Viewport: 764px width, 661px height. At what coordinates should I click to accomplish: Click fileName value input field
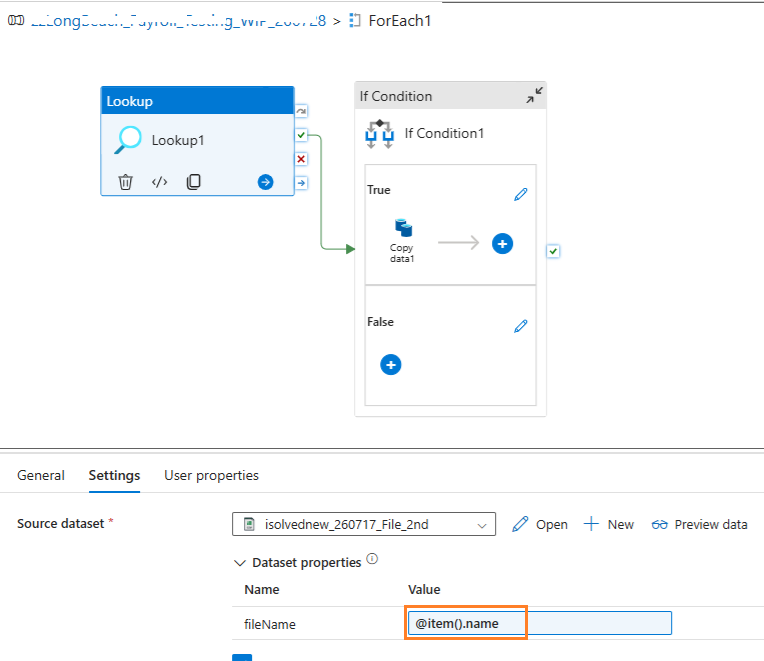click(x=540, y=623)
